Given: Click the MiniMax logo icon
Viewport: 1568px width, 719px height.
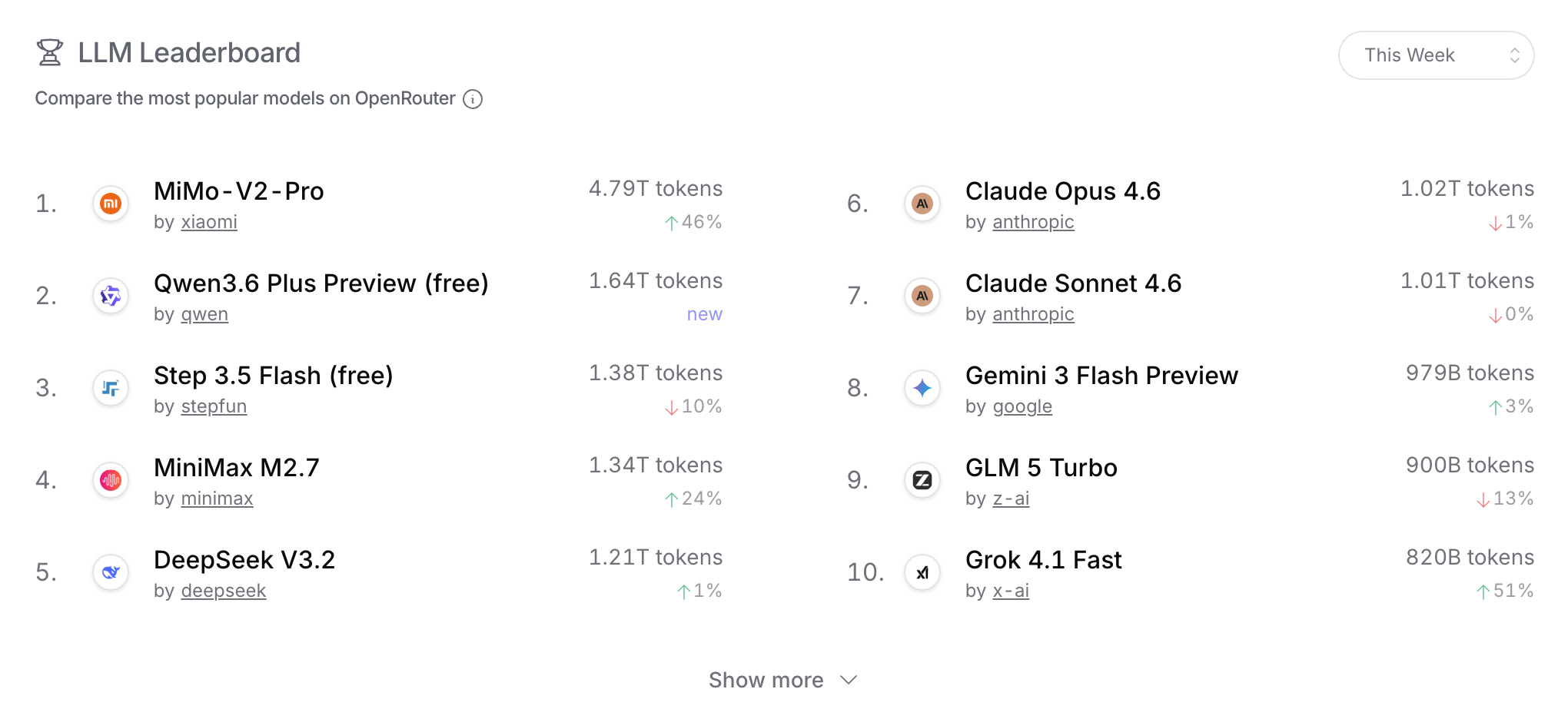Looking at the screenshot, I should pos(111,480).
